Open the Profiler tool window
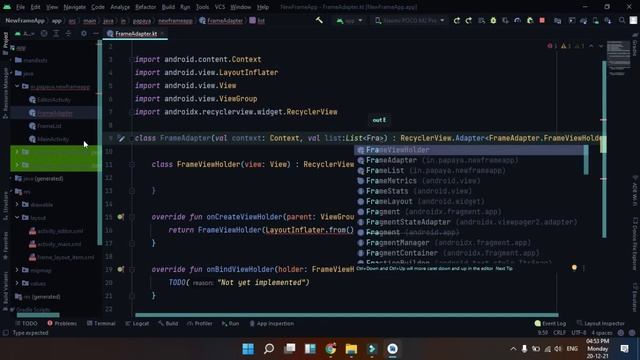Viewport: 640px width, 360px height. tap(200, 323)
